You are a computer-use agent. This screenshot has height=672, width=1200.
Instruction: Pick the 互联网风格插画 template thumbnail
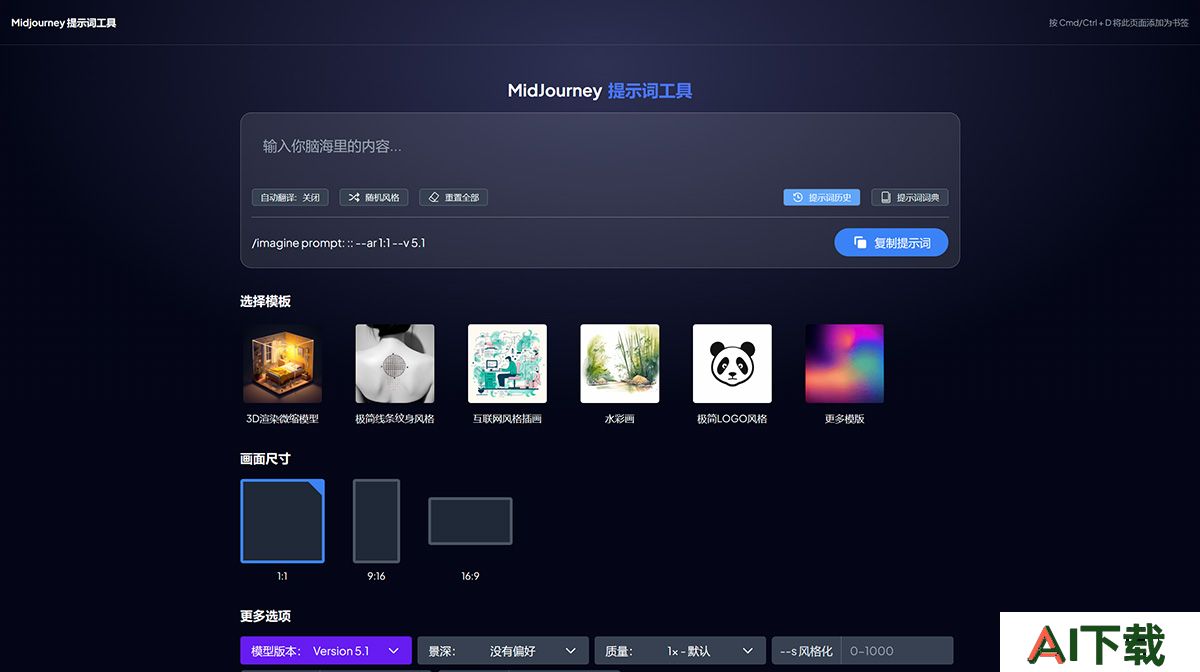507,363
